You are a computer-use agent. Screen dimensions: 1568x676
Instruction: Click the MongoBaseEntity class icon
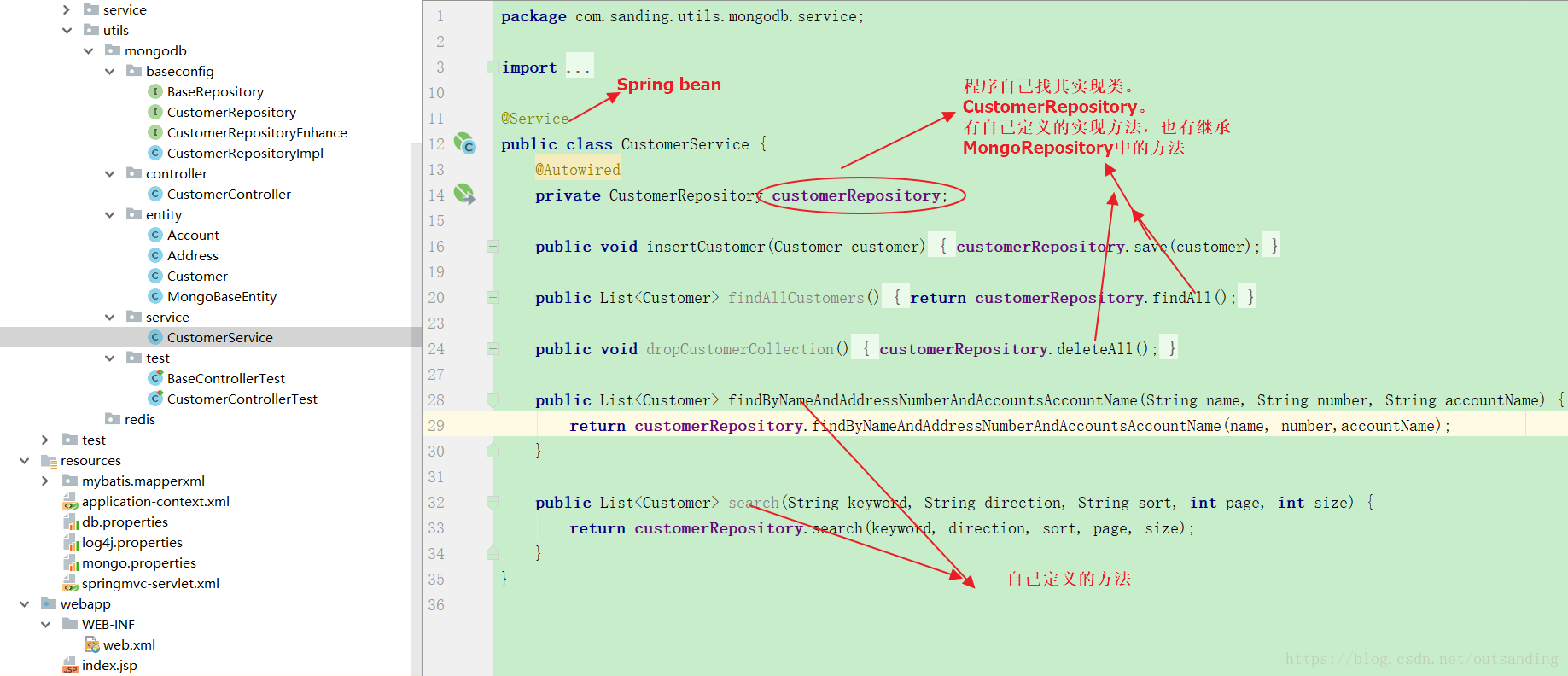point(155,296)
